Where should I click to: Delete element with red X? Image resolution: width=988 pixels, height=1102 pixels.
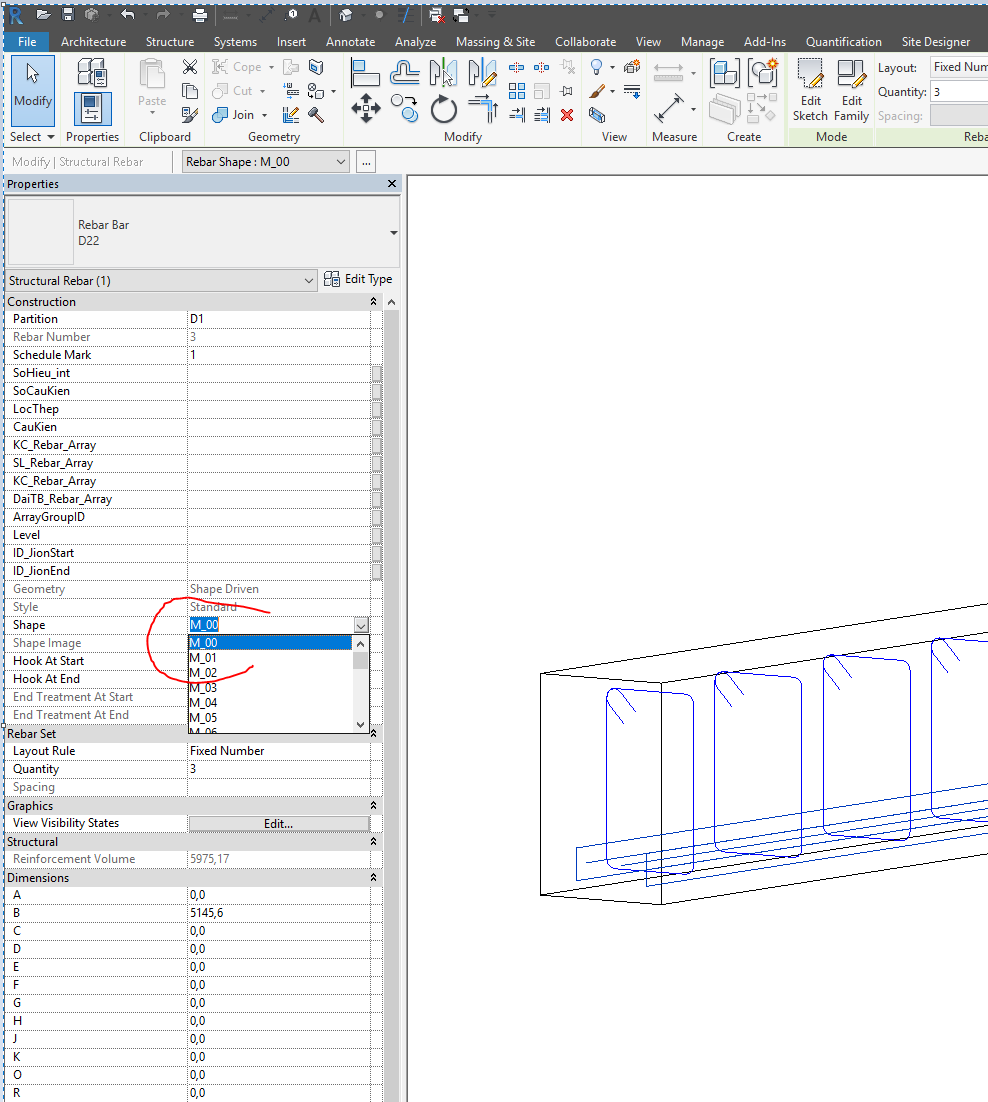pos(567,115)
